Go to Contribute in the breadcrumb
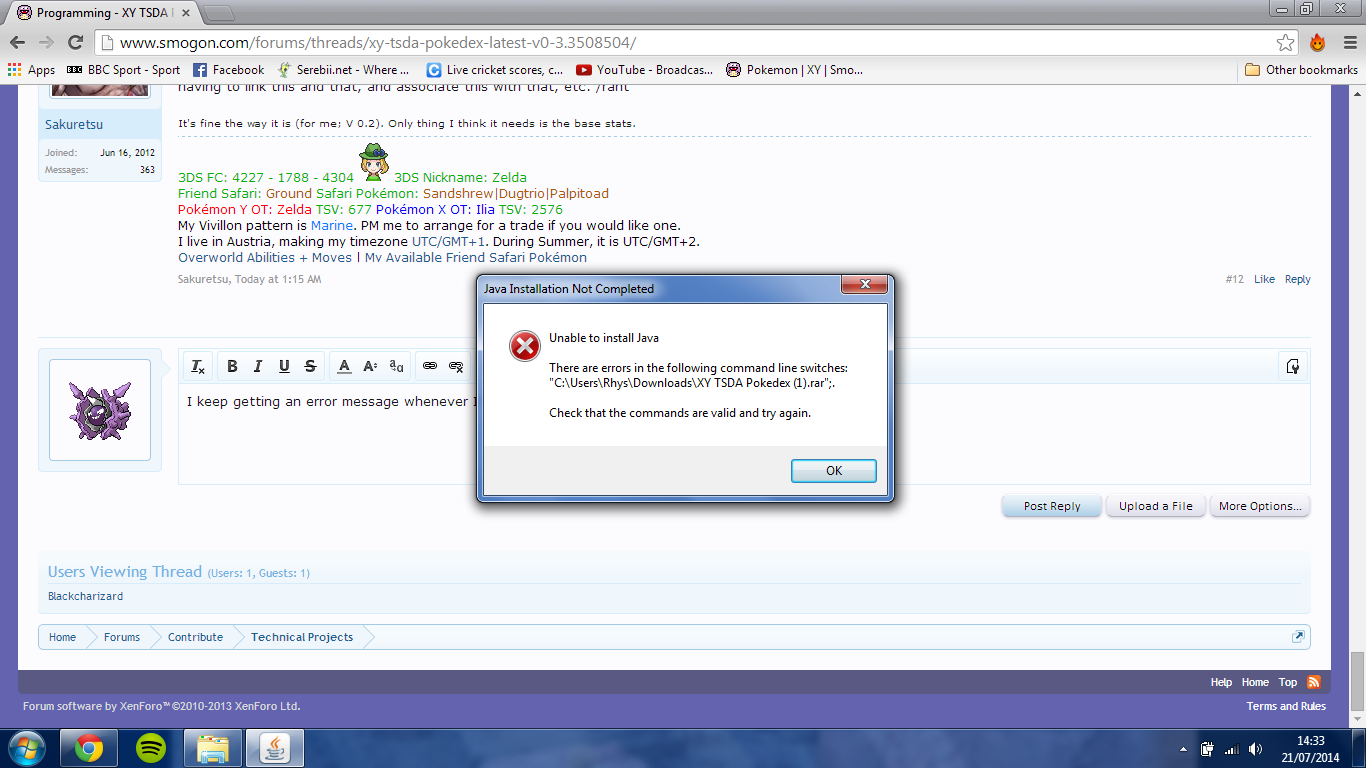The image size is (1366, 768). coord(195,637)
